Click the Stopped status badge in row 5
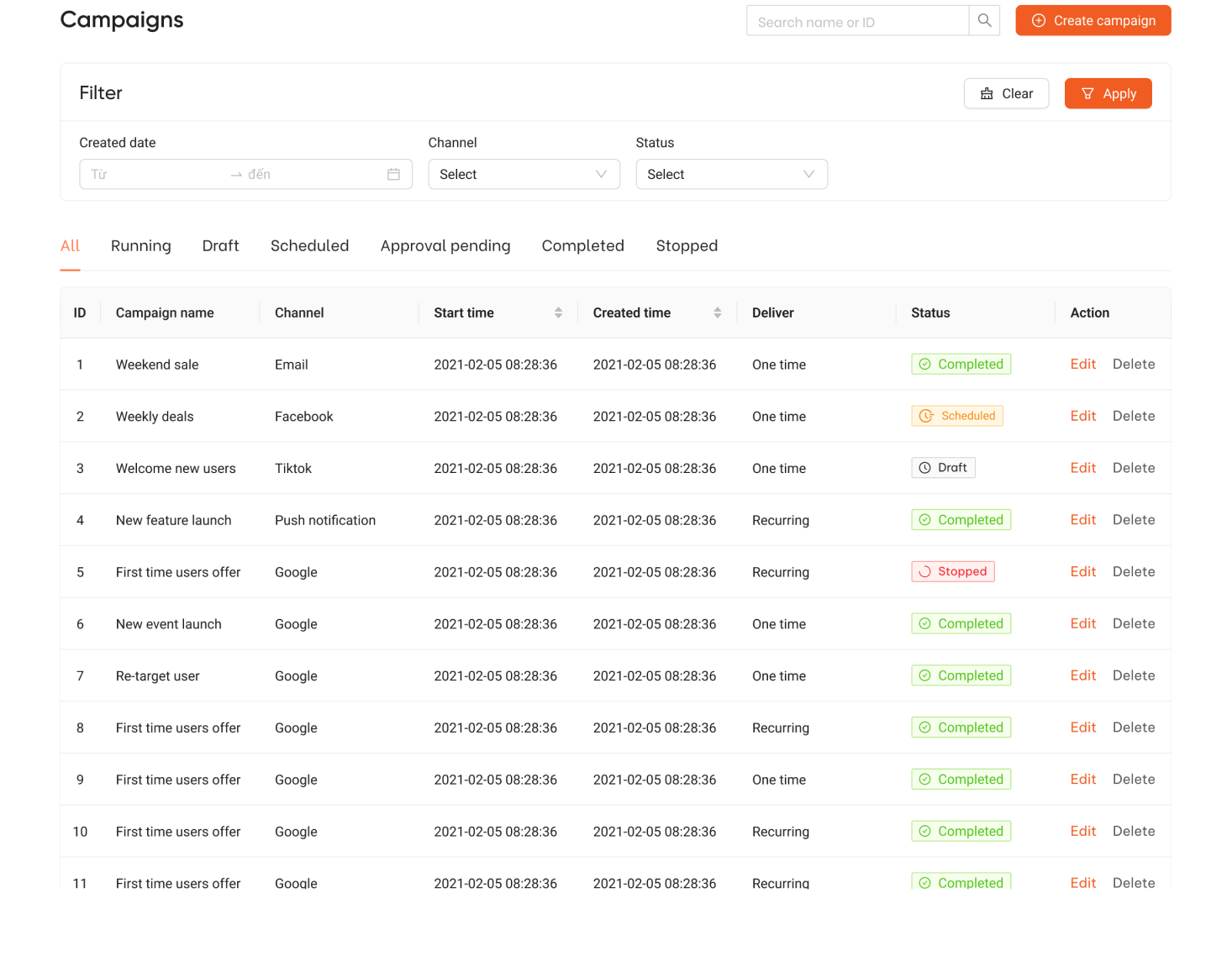 point(952,571)
